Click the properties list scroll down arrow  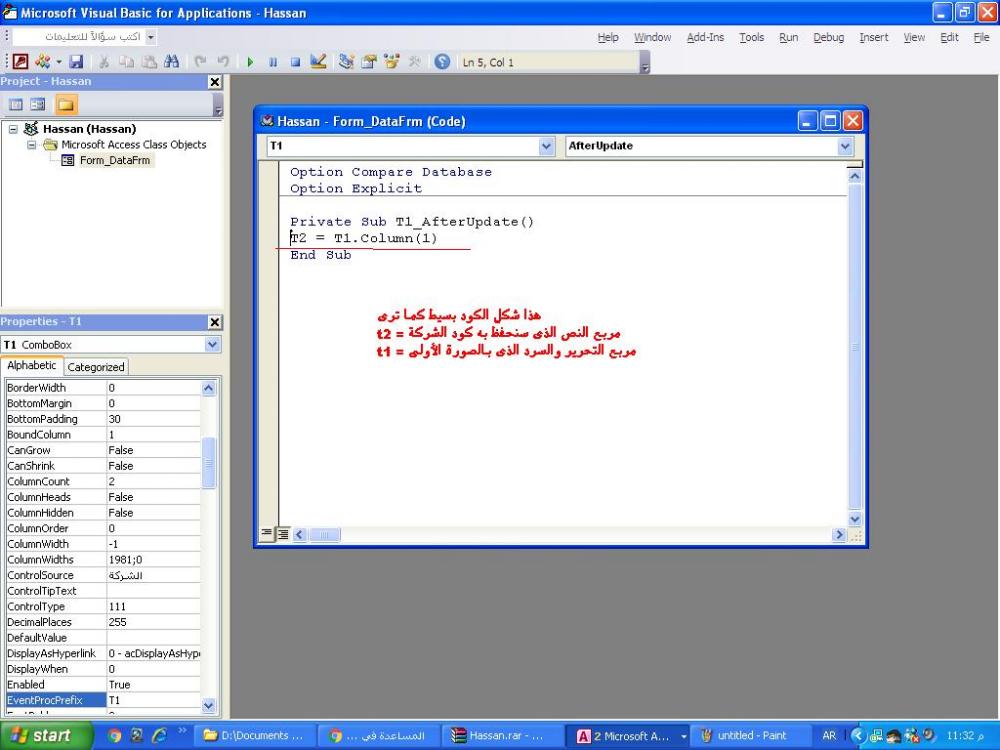click(209, 705)
